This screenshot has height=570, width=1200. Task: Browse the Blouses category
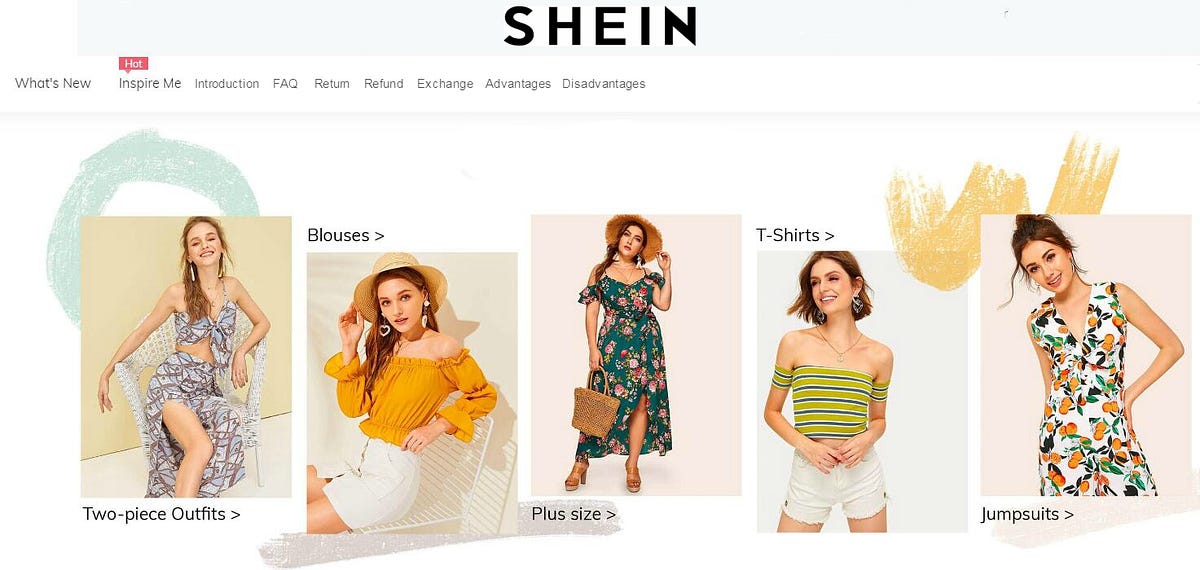pos(346,235)
